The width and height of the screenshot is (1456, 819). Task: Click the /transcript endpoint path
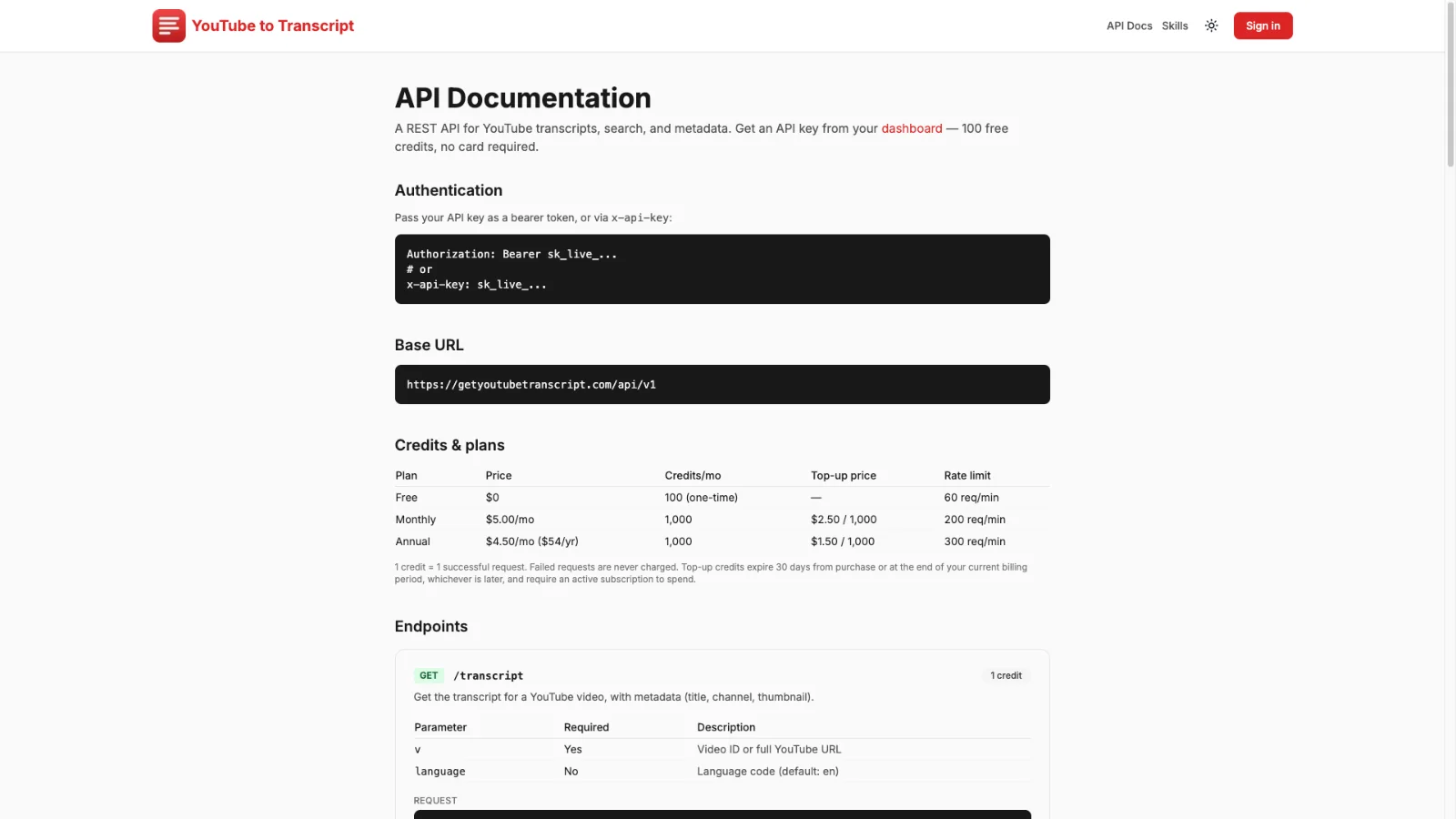pos(489,675)
